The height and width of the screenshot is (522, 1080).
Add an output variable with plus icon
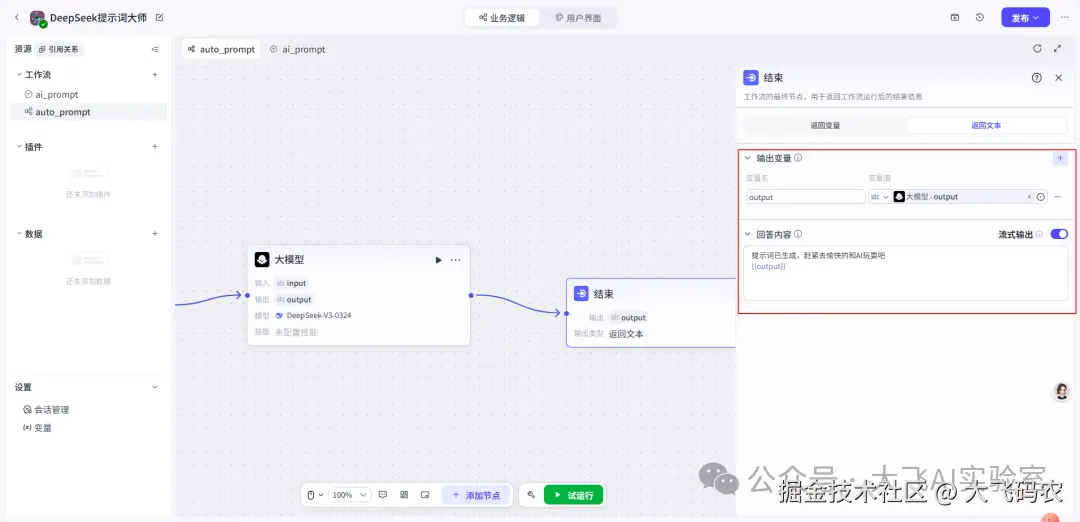(x=1060, y=158)
